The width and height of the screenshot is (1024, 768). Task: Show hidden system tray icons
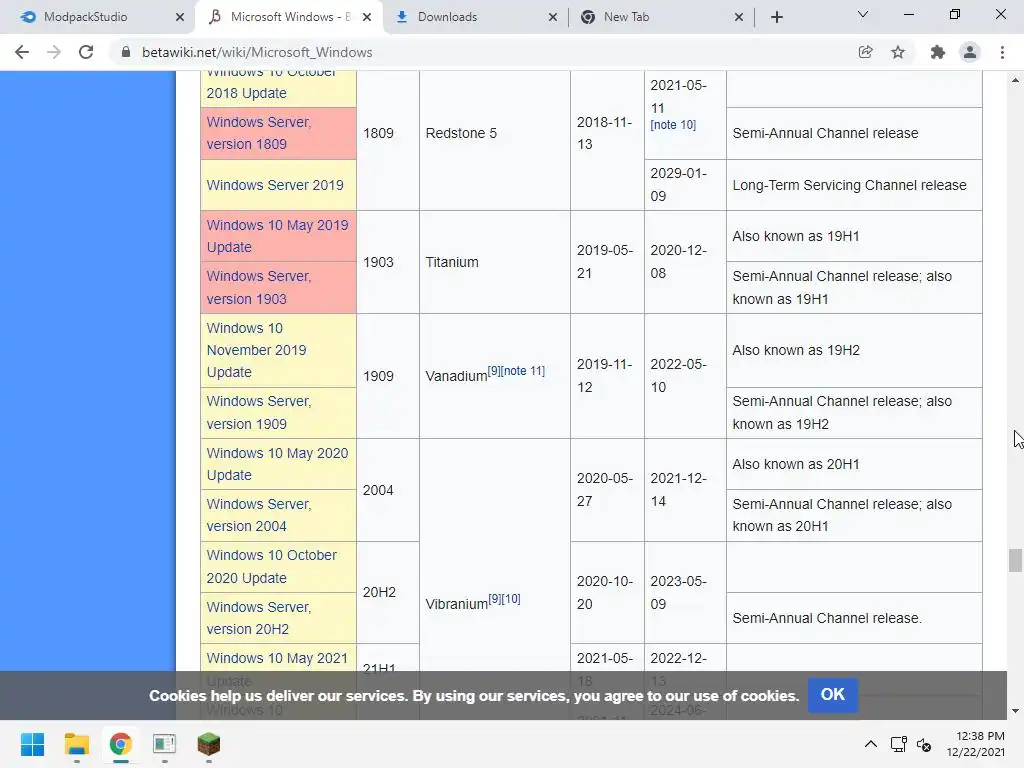(871, 744)
